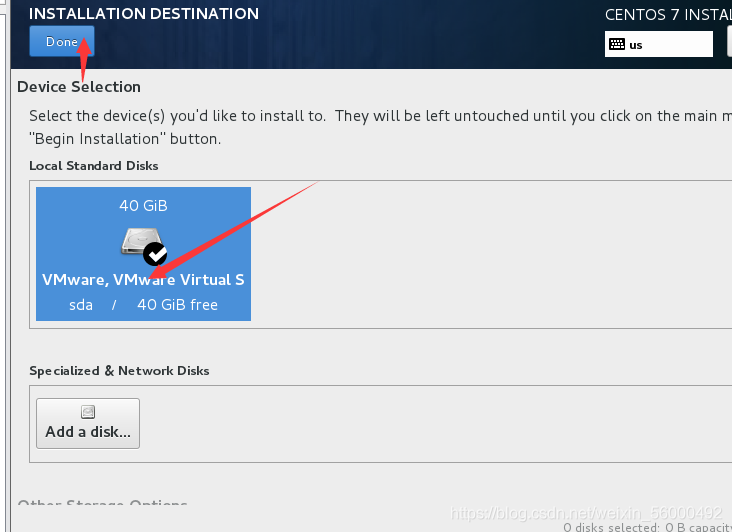The height and width of the screenshot is (532, 732).
Task: Click the Specialized & Network Disks label
Action: pos(119,371)
